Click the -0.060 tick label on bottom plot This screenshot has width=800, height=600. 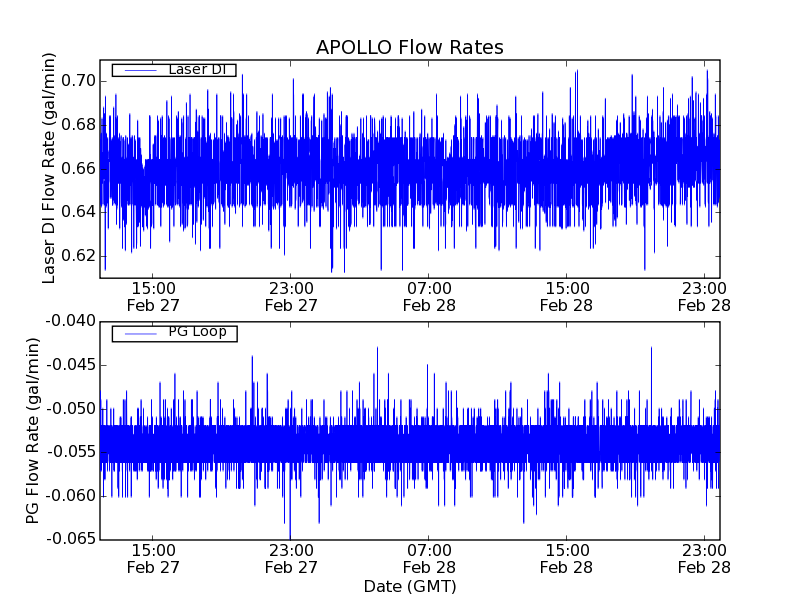(x=71, y=496)
